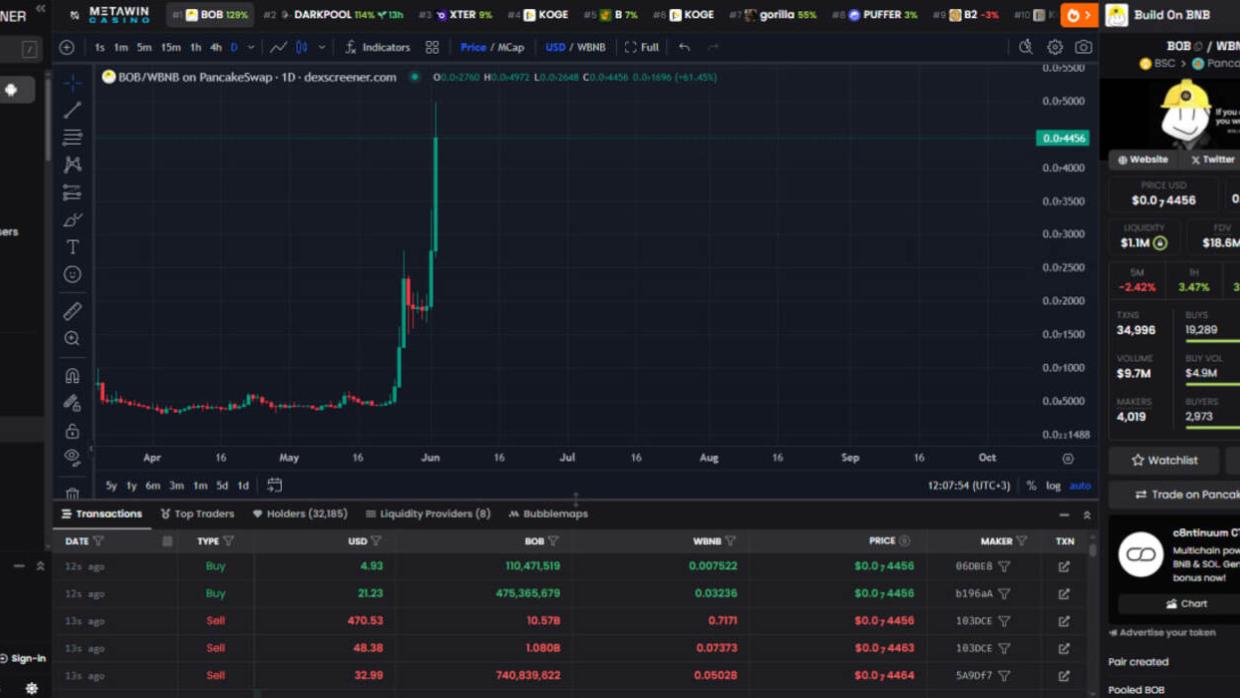Filter transactions by WBNB amount

click(730, 541)
